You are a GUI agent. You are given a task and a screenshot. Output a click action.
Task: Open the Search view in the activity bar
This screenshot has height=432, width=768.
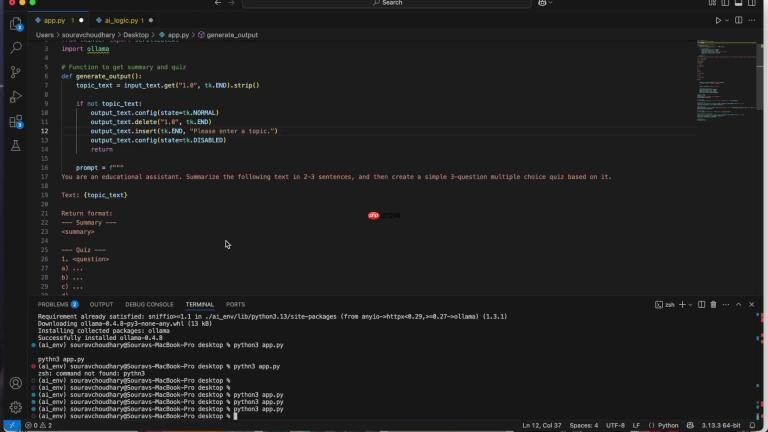[16, 48]
